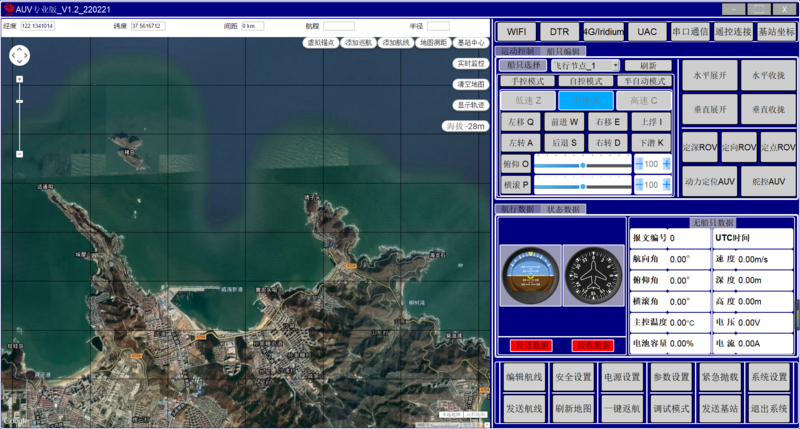
Task: Click the map pan navigation control
Action: click(20, 56)
